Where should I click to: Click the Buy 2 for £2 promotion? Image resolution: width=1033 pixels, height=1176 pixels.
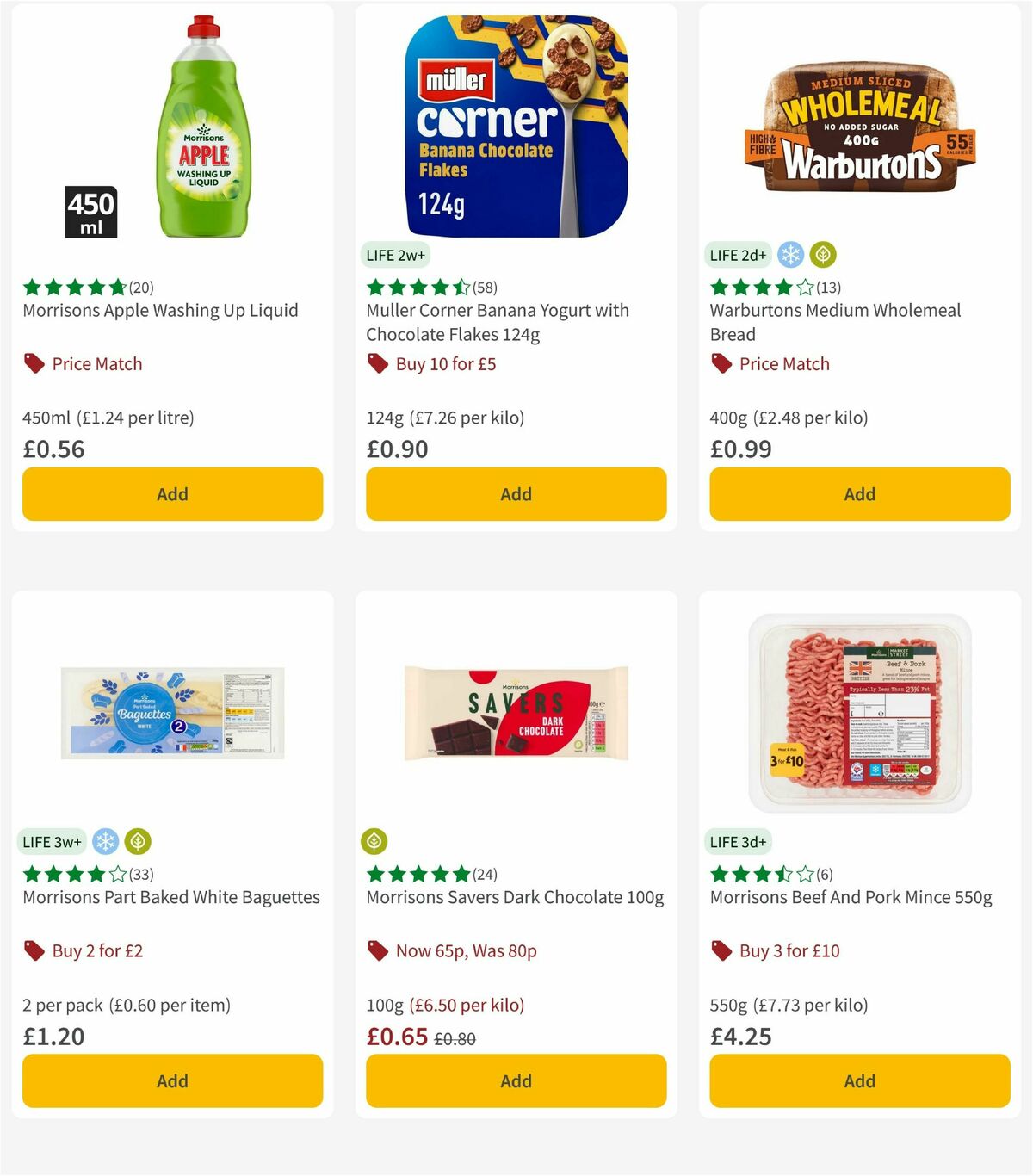(x=98, y=950)
